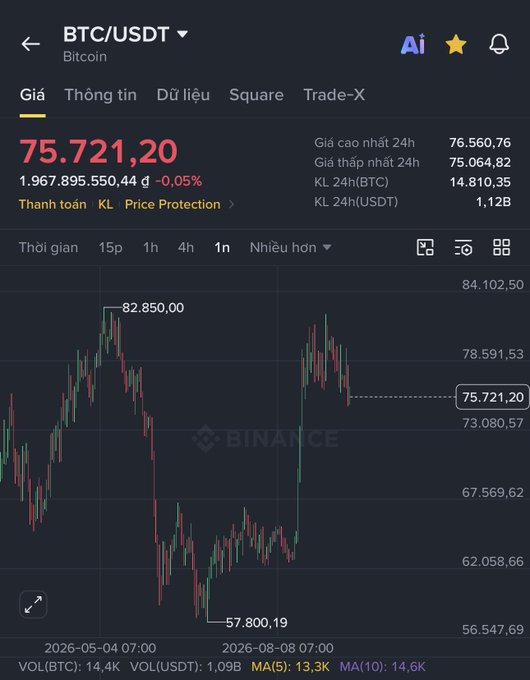Tap the 2026-08-08 07:00 date label
Image resolution: width=530 pixels, height=680 pixels.
point(278,648)
